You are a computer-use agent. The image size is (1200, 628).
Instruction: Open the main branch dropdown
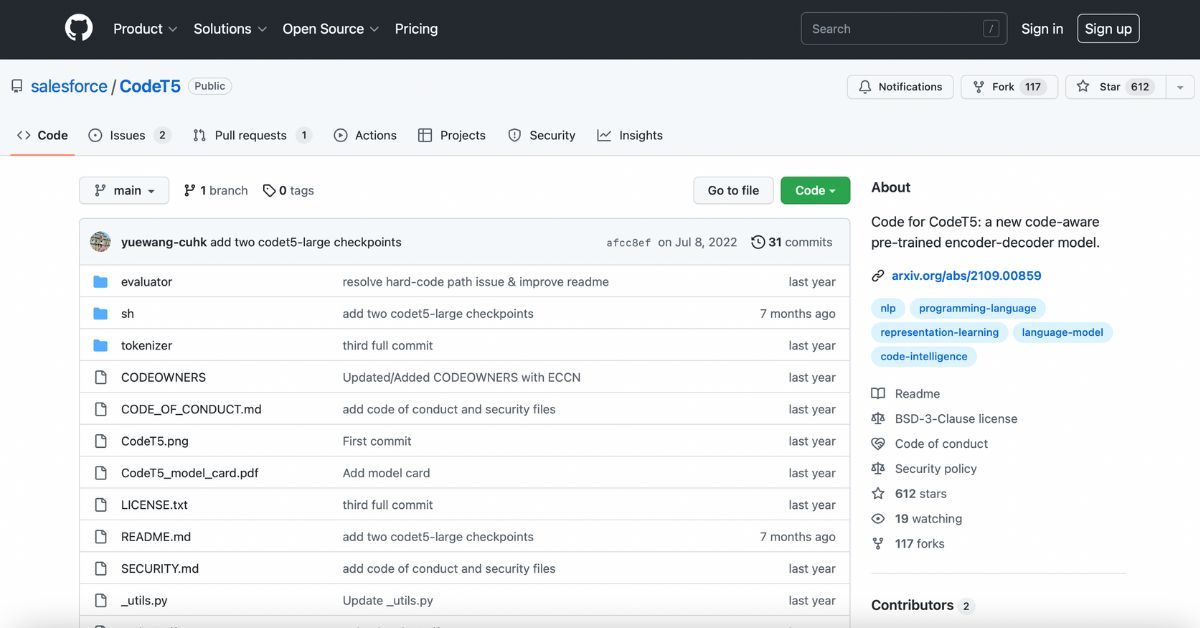(x=123, y=189)
